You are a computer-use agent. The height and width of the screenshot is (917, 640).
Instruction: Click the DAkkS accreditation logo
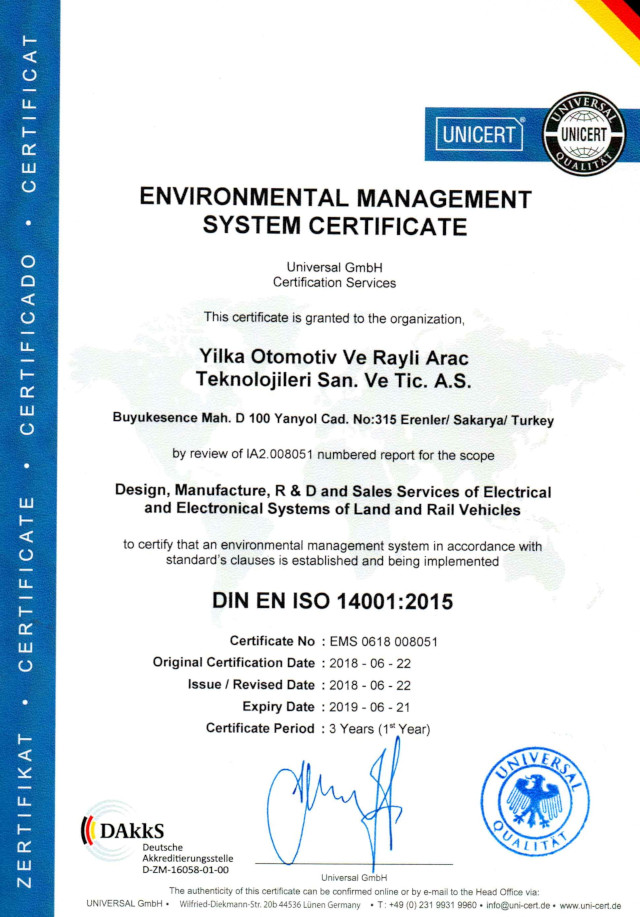point(123,830)
